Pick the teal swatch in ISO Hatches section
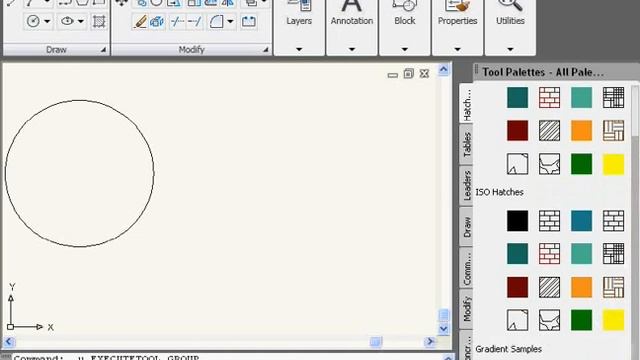Viewport: 640px width, 360px height. tap(518, 254)
